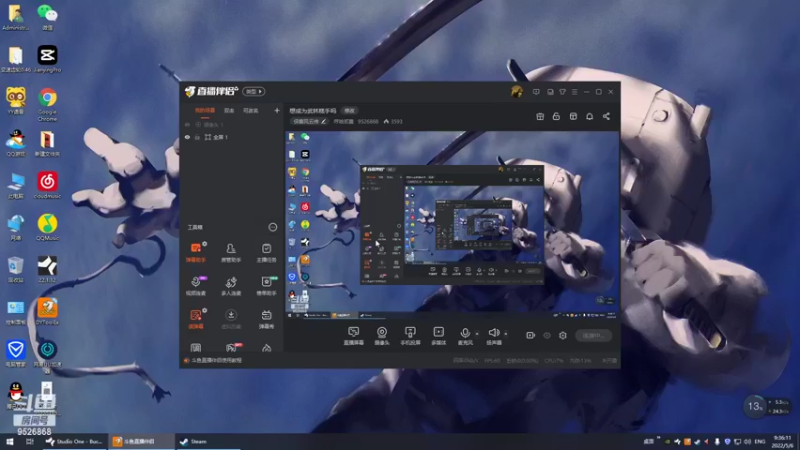
Task: Expand speaker options arrow
Action: click(x=506, y=334)
